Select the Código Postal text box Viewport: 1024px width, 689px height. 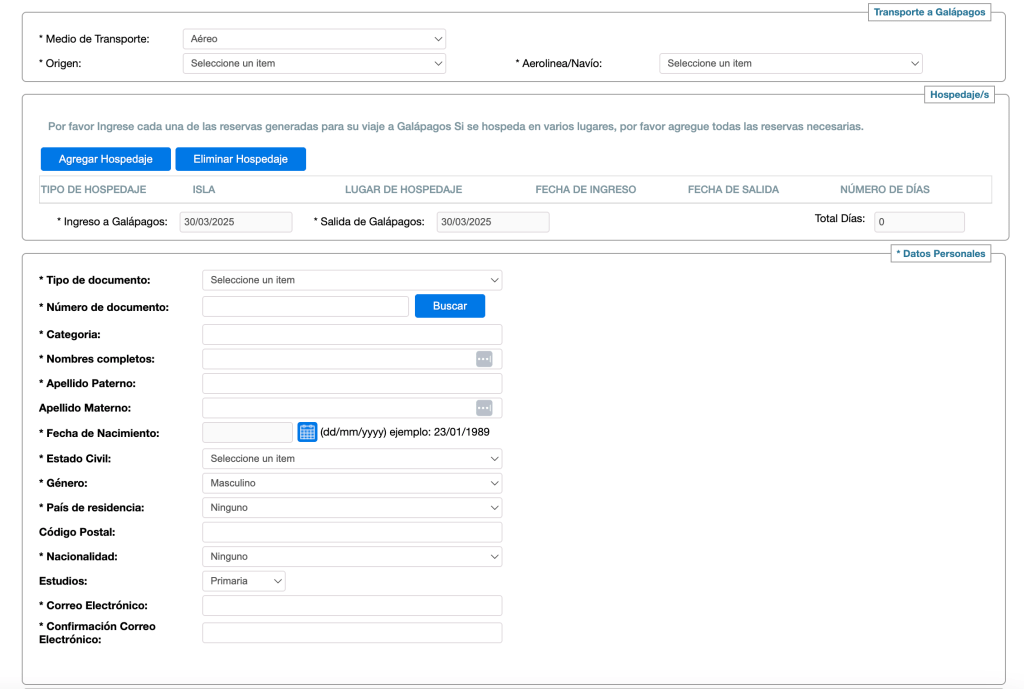click(352, 532)
